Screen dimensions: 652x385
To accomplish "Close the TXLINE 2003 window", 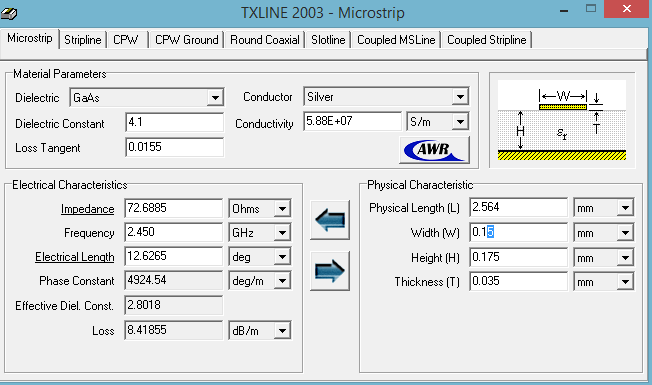I will tap(627, 9).
